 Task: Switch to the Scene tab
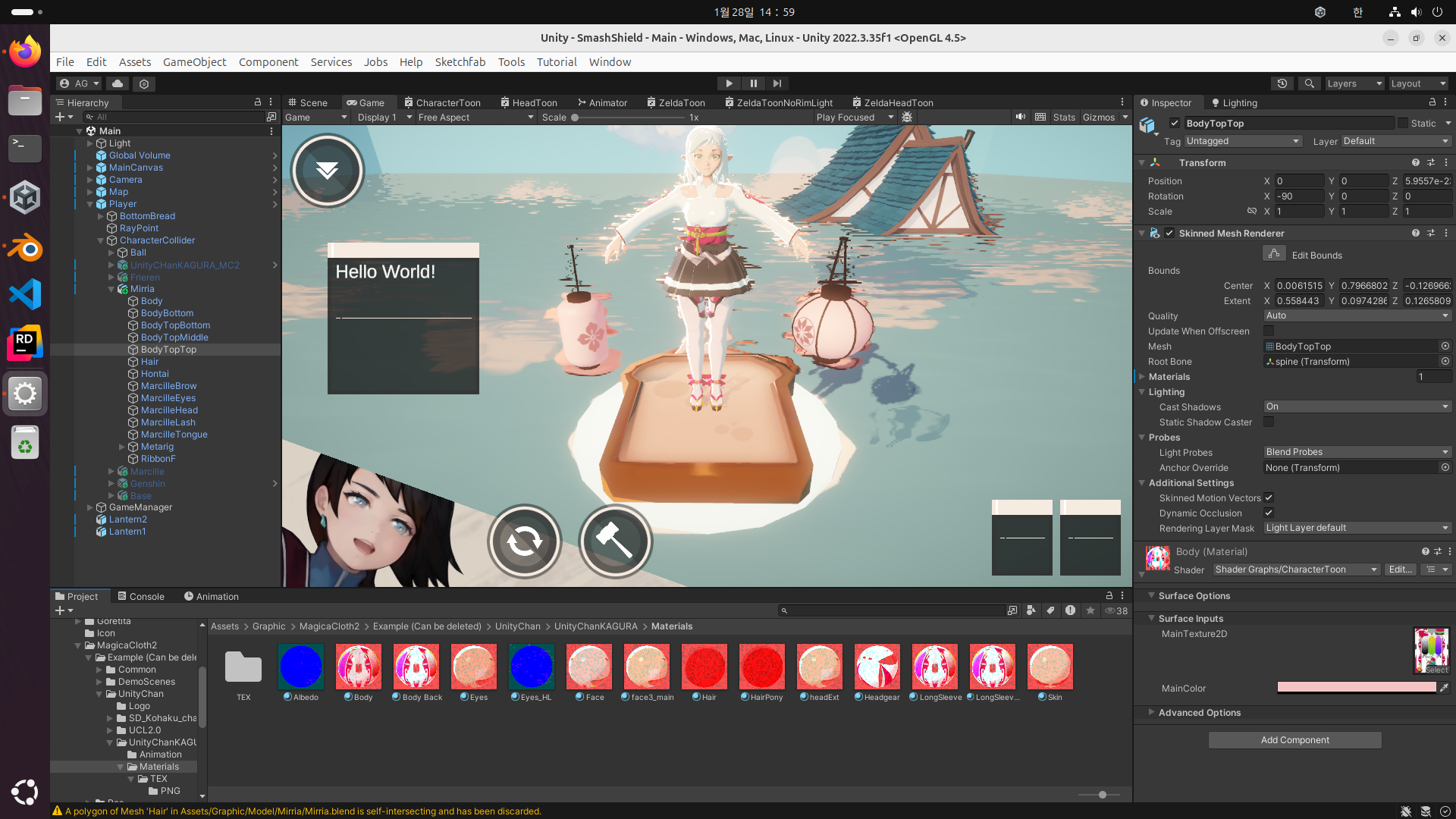[x=307, y=102]
